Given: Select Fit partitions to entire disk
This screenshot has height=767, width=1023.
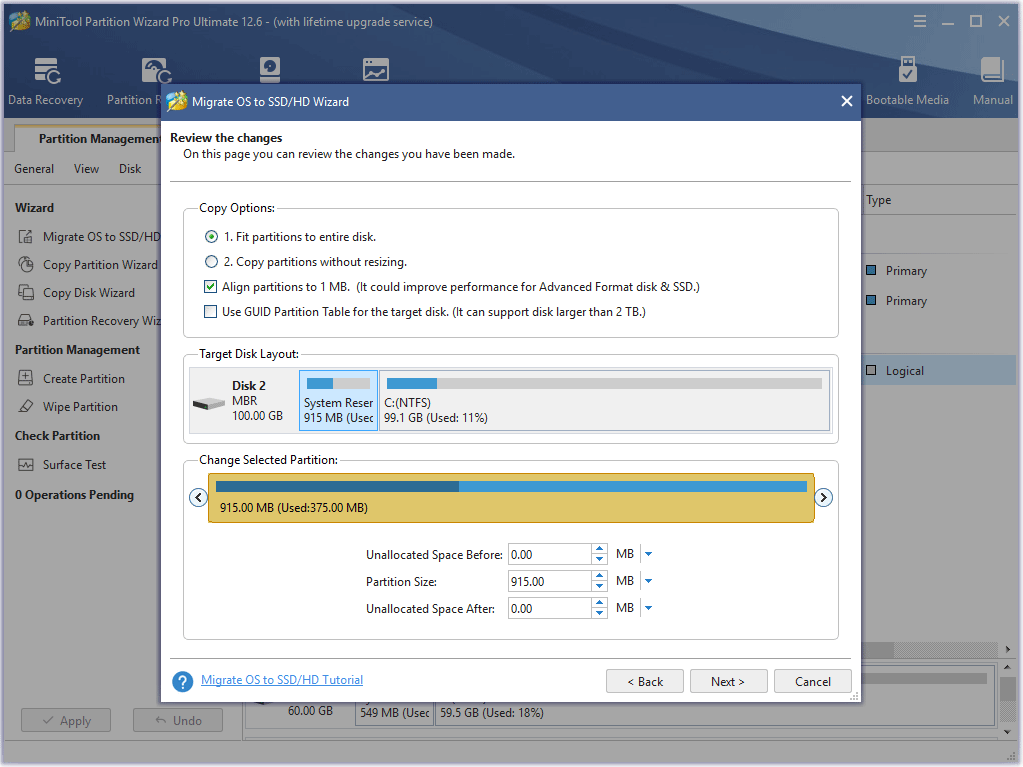Looking at the screenshot, I should click(211, 237).
